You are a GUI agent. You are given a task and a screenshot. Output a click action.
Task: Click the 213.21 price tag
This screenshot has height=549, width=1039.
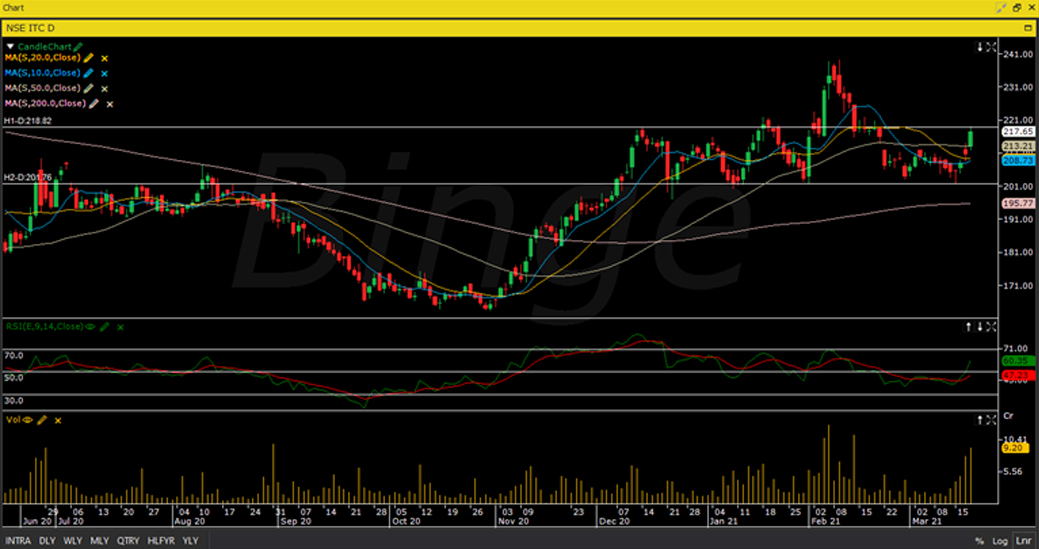(1018, 146)
